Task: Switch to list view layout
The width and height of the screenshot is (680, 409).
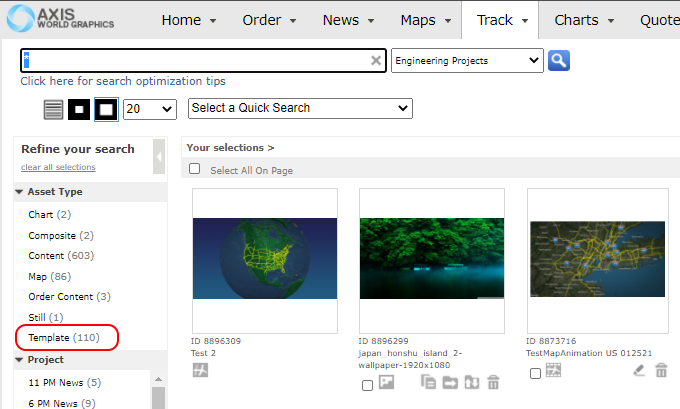Action: coord(54,108)
